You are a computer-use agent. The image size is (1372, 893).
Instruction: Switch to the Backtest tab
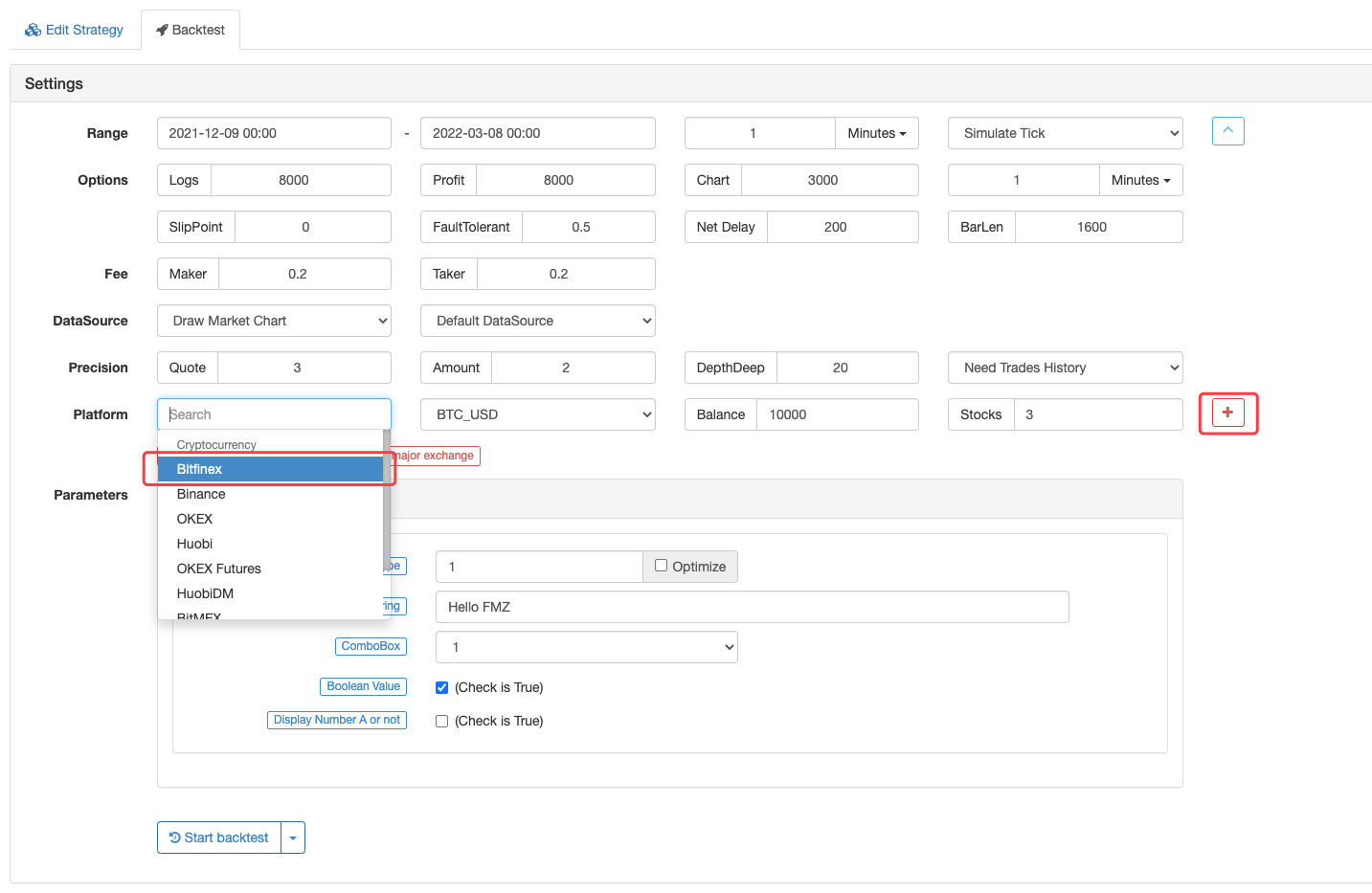(191, 30)
